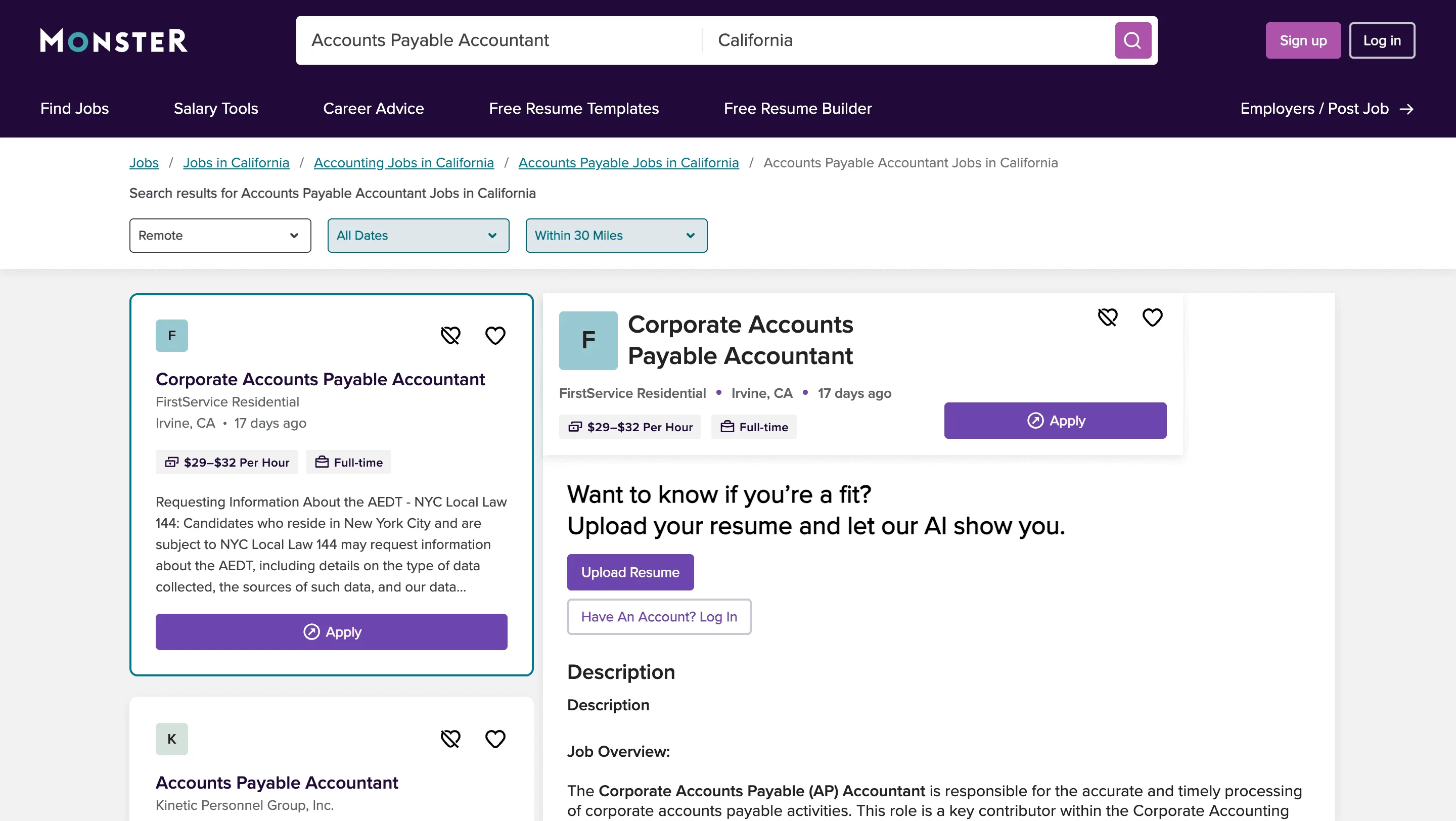Click the purple search magnifier button
Viewport: 1456px width, 821px height.
tap(1132, 40)
